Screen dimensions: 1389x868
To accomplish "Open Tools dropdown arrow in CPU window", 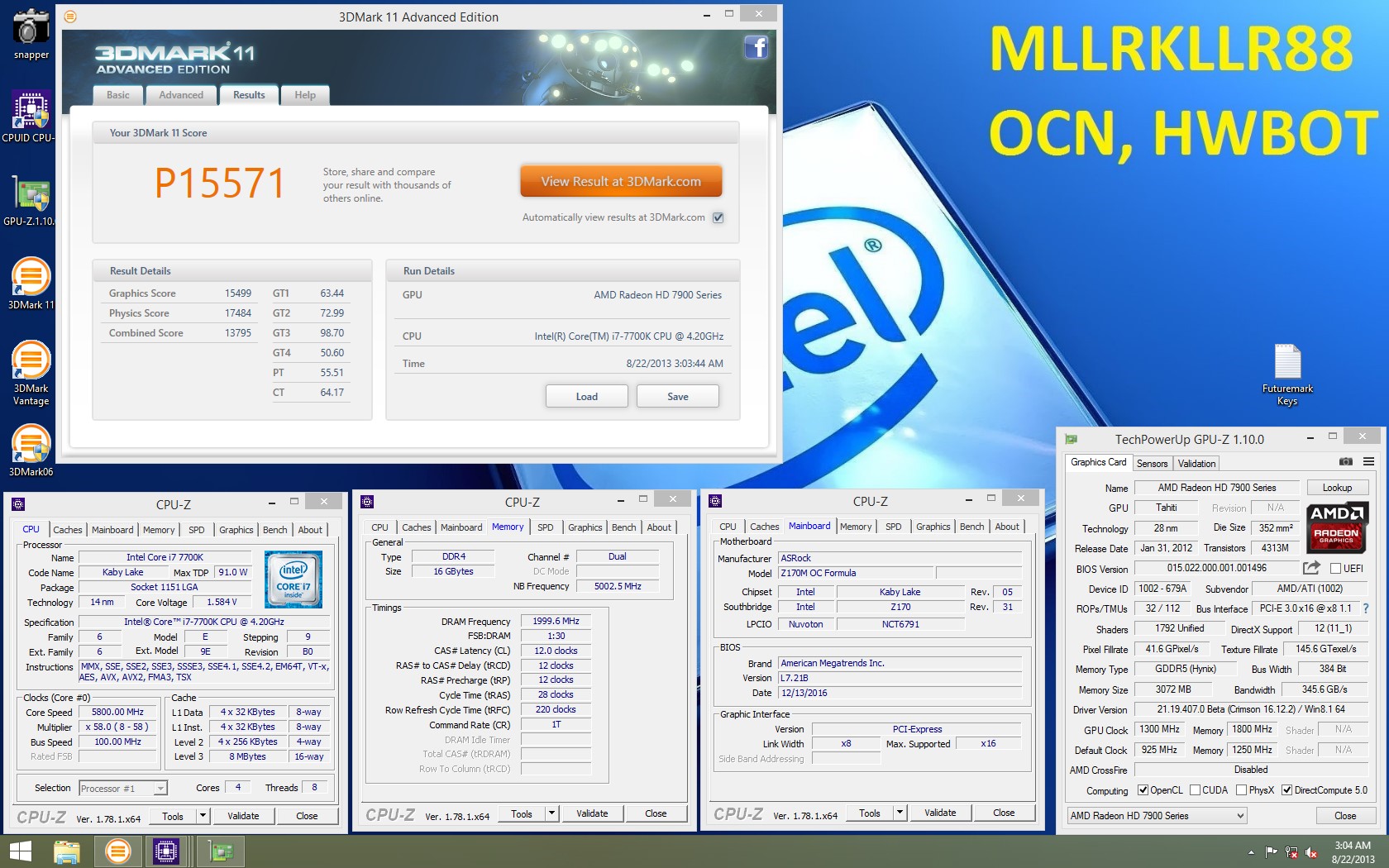I will (x=202, y=816).
